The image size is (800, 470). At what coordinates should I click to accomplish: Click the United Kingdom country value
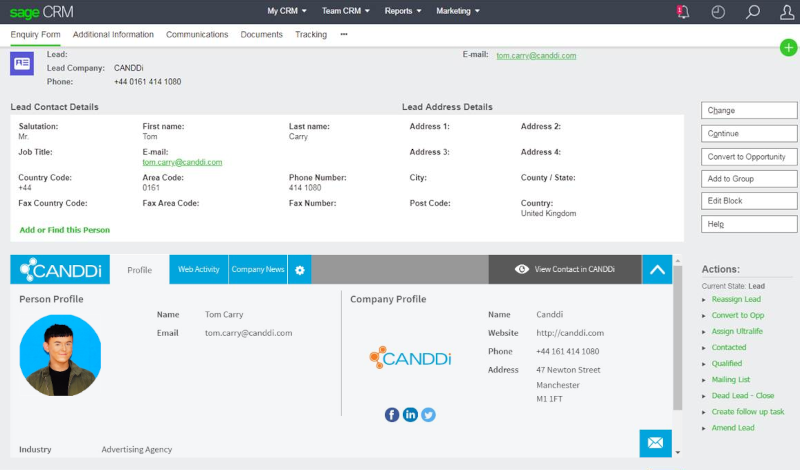[548, 213]
